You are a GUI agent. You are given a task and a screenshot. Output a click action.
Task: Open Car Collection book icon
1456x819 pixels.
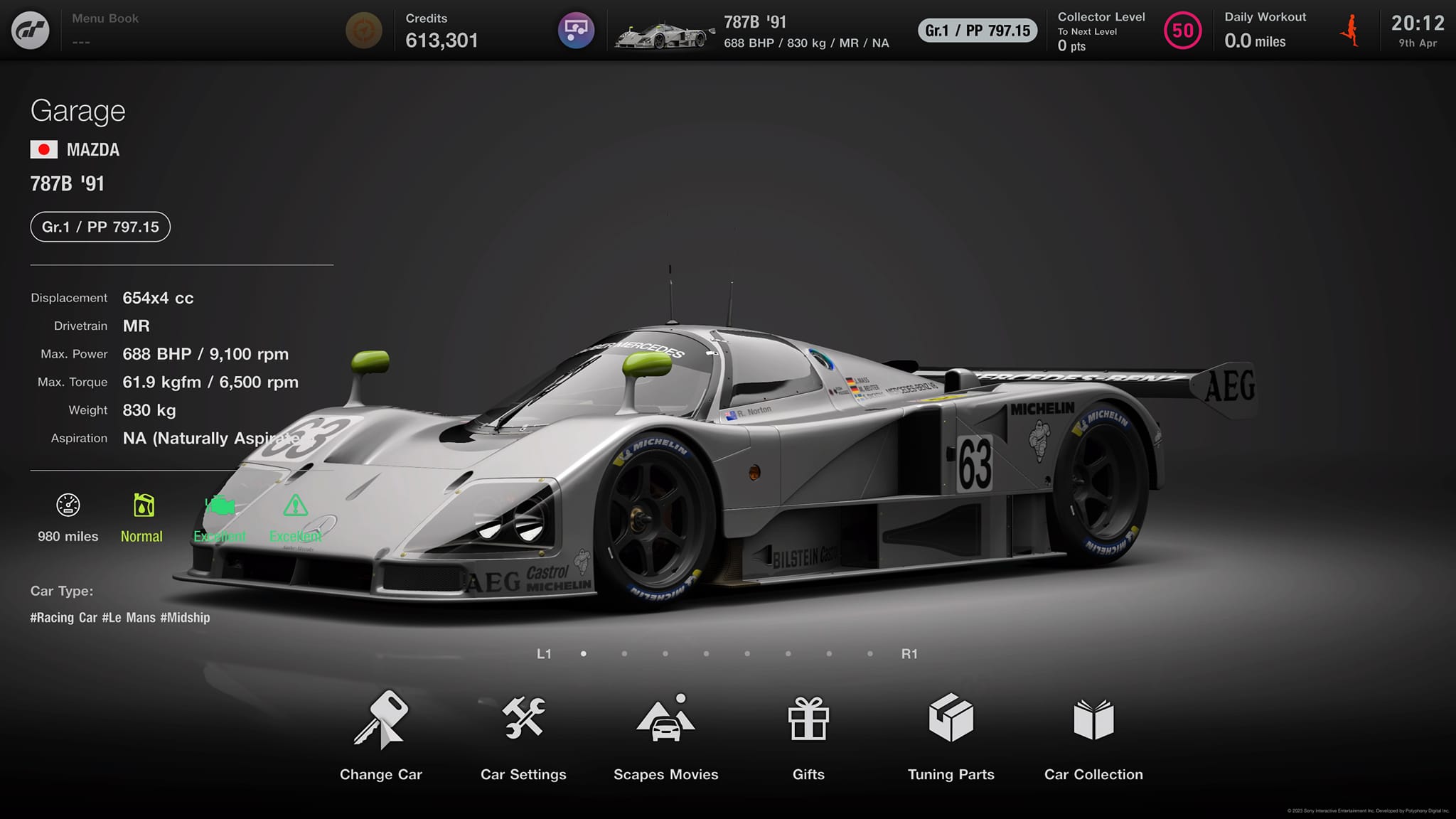coord(1093,719)
